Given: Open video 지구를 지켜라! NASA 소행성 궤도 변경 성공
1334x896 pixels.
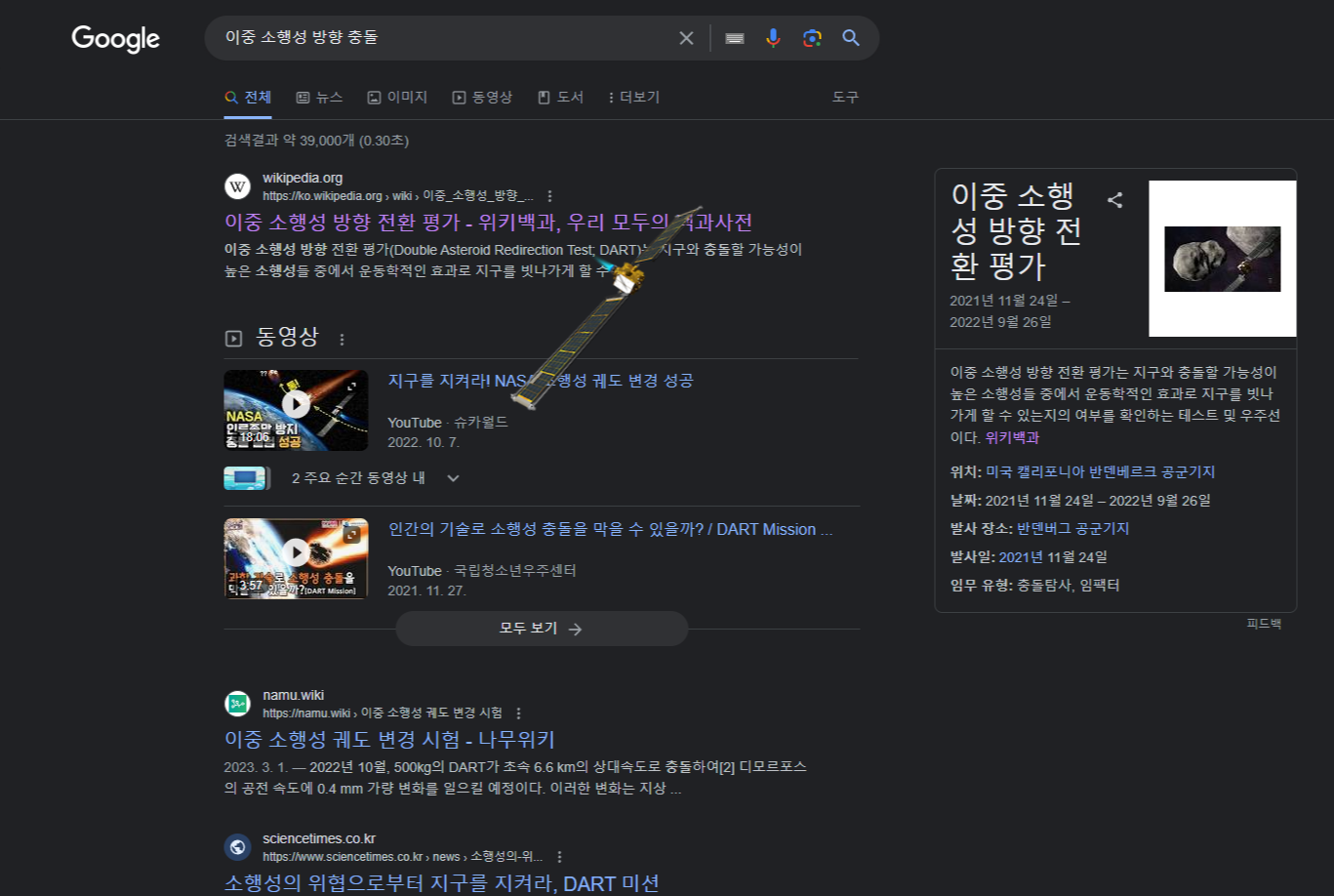Looking at the screenshot, I should [541, 381].
